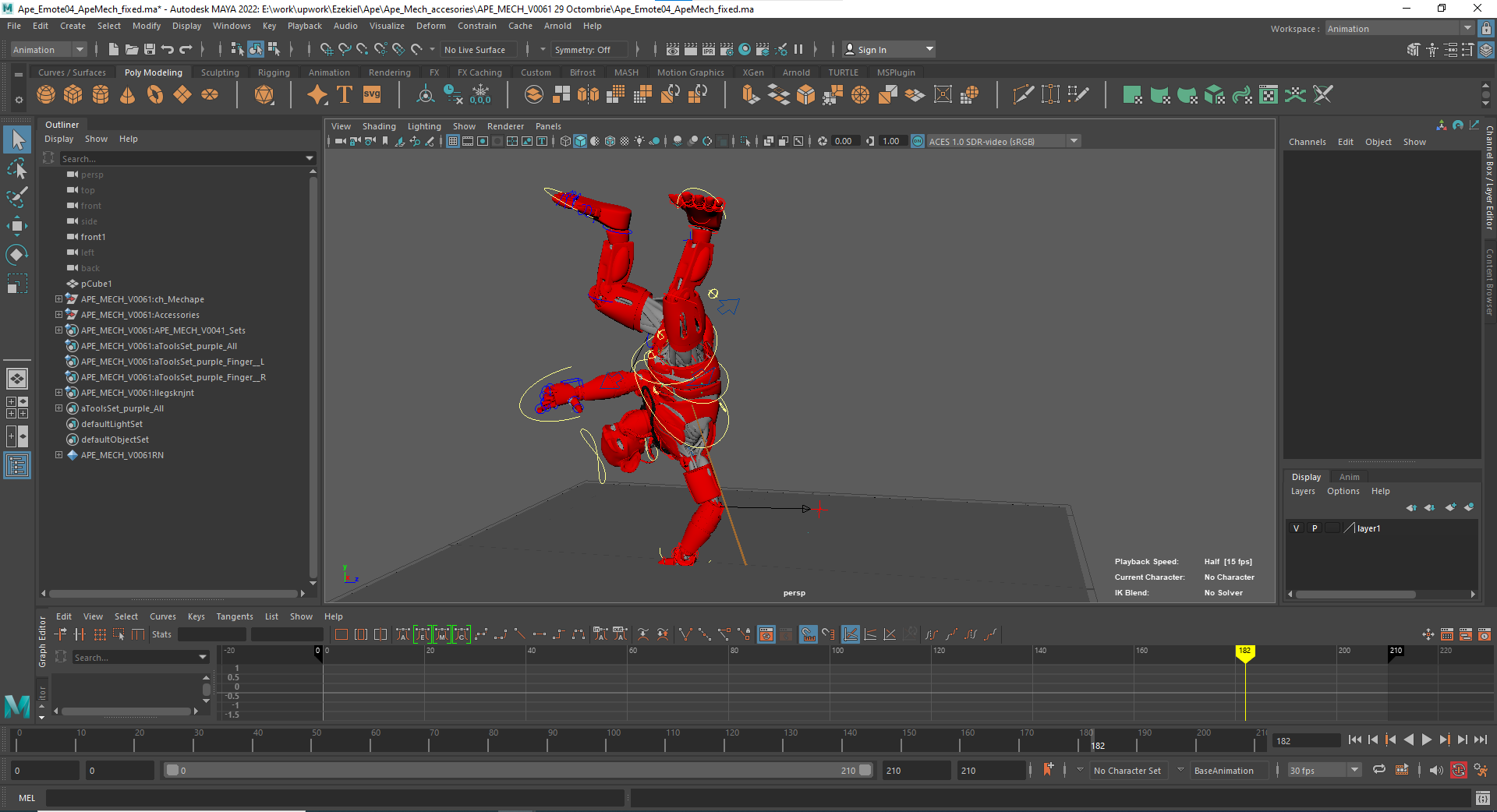
Task: Click the Paint Selection tool icon
Action: (17, 196)
